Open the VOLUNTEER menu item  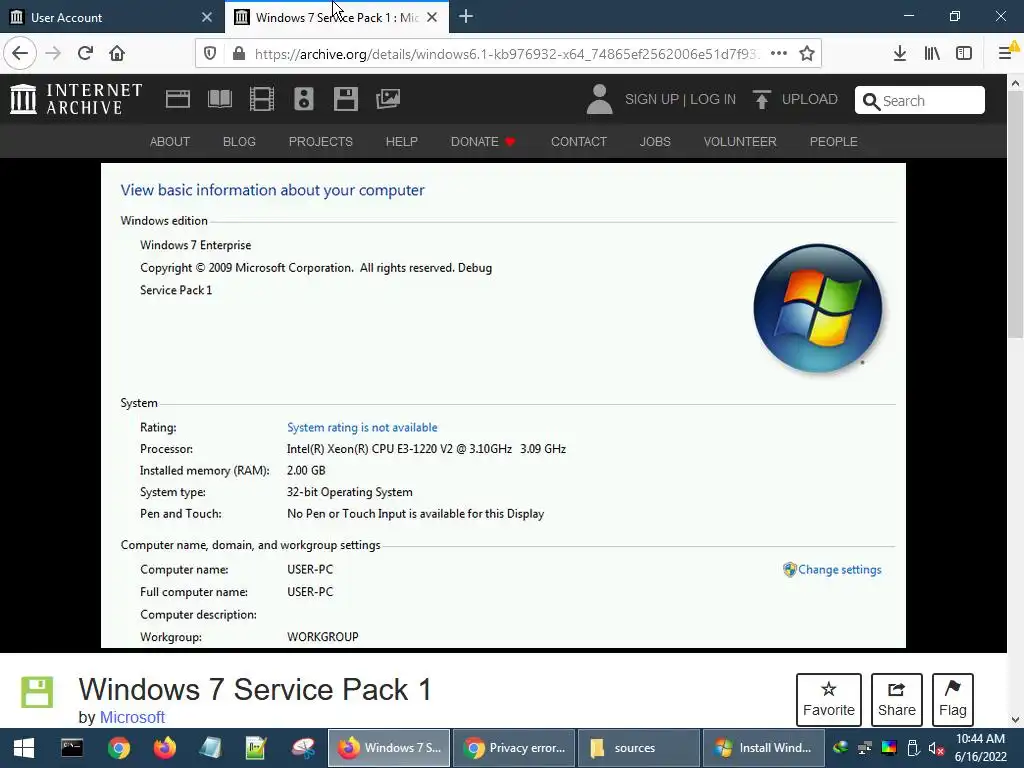(x=740, y=142)
